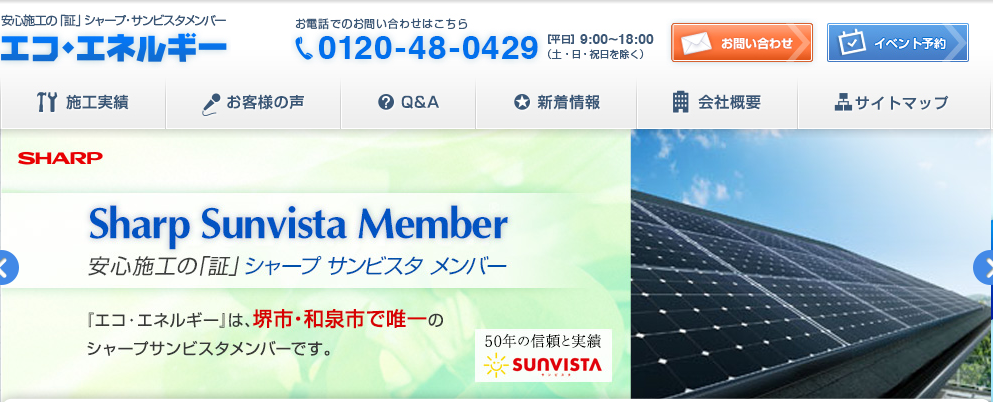The image size is (993, 402).
Task: Show previous slide with left carousel arrow
Action: (x=8, y=268)
